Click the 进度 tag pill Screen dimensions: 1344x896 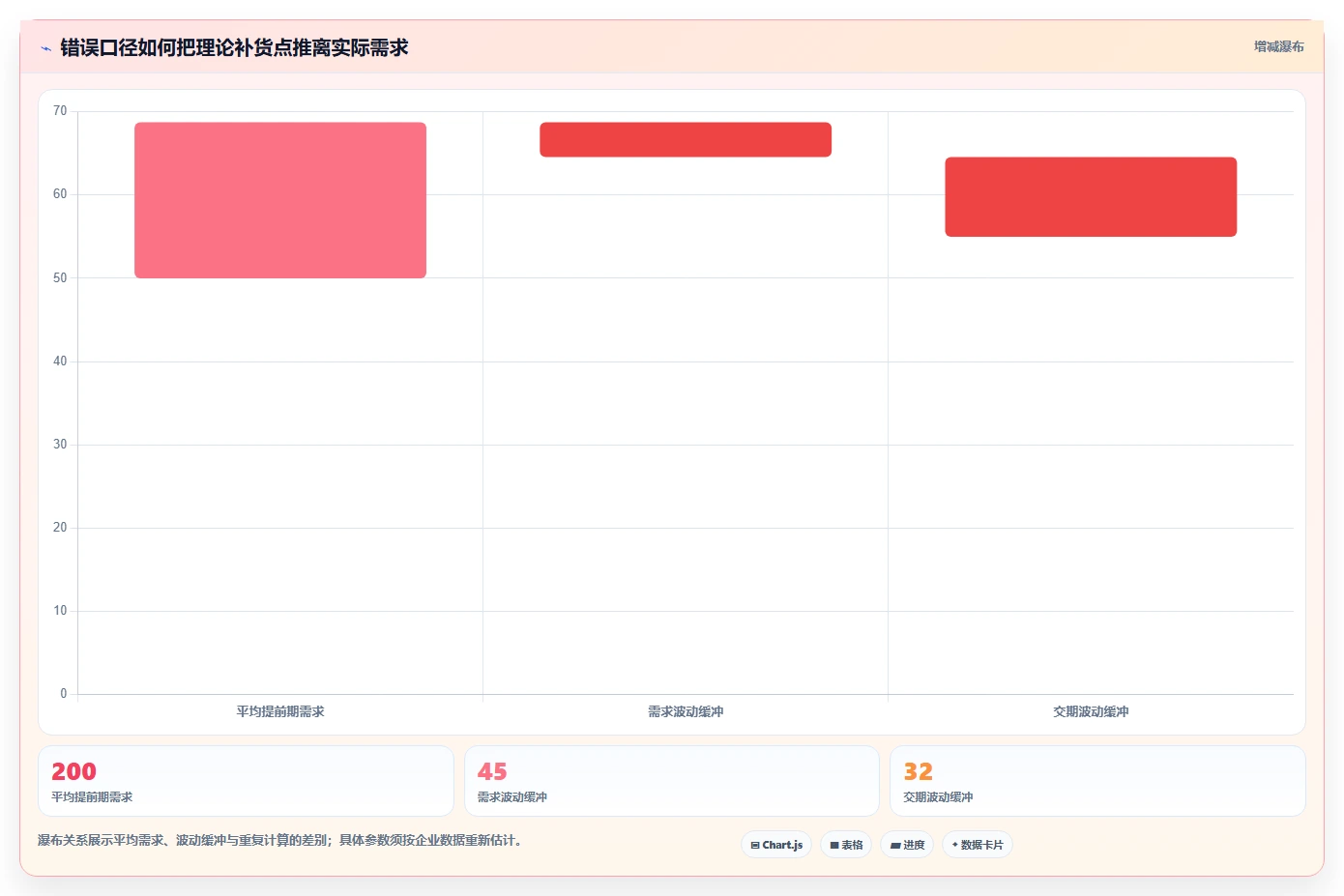point(907,845)
